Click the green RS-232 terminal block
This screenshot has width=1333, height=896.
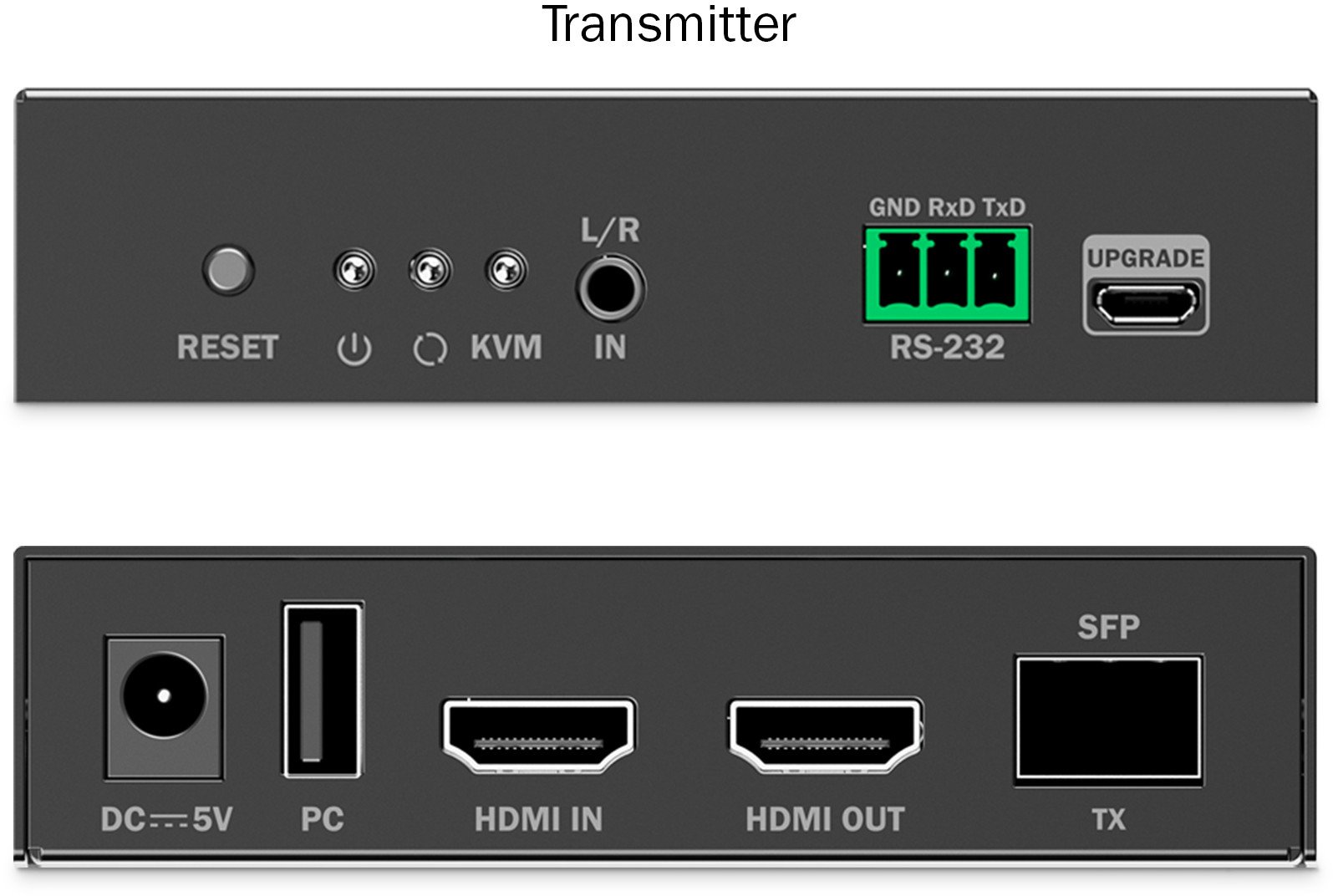(x=947, y=275)
